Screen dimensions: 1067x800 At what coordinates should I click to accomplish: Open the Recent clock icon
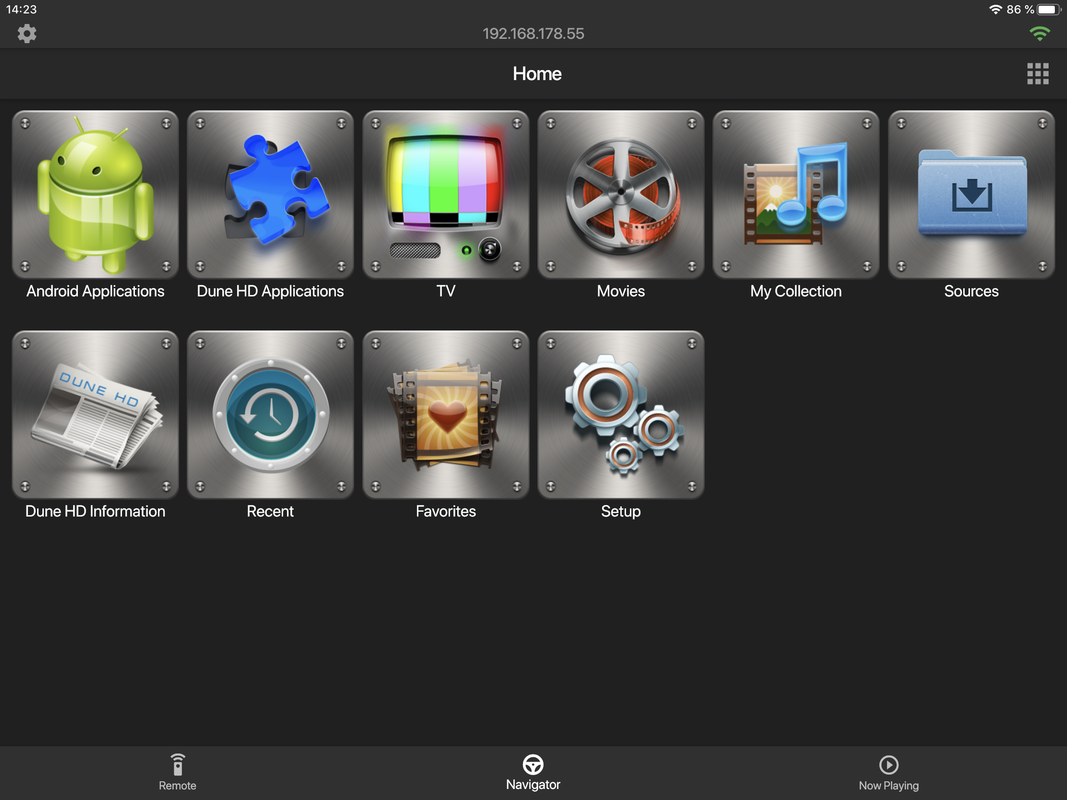[x=270, y=415]
